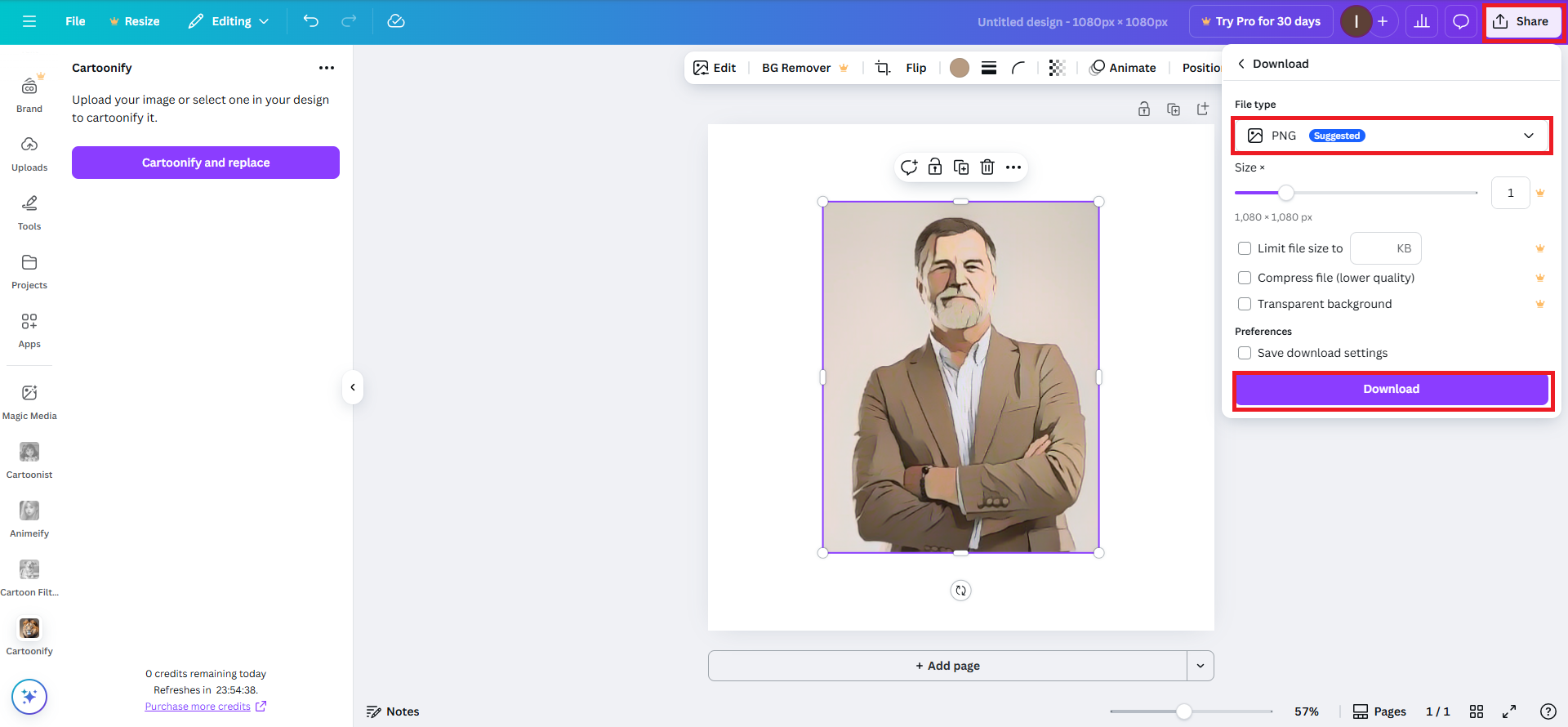
Task: Duplicate the selected image from floating toolbar
Action: click(961, 167)
